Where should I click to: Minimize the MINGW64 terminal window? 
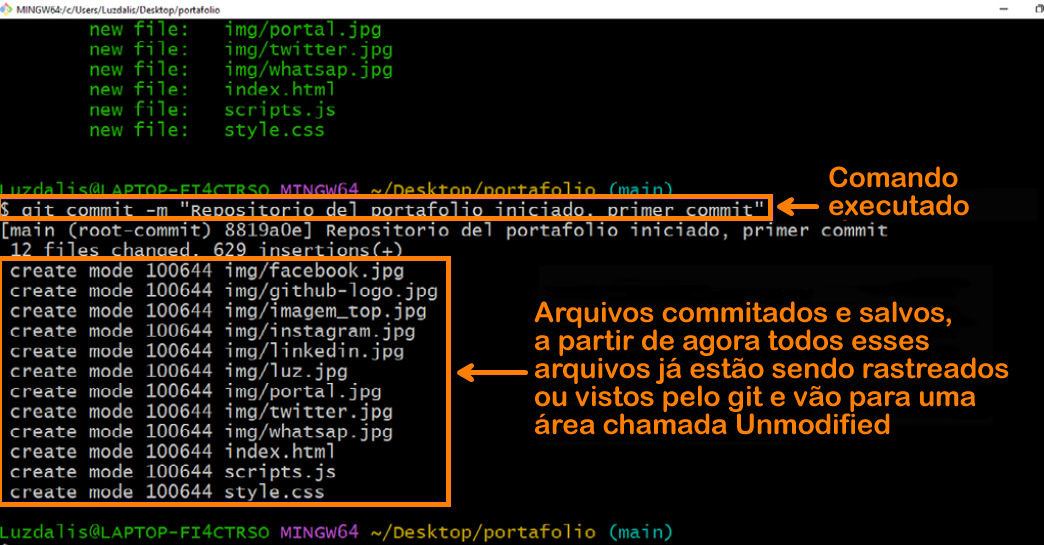point(1003,9)
